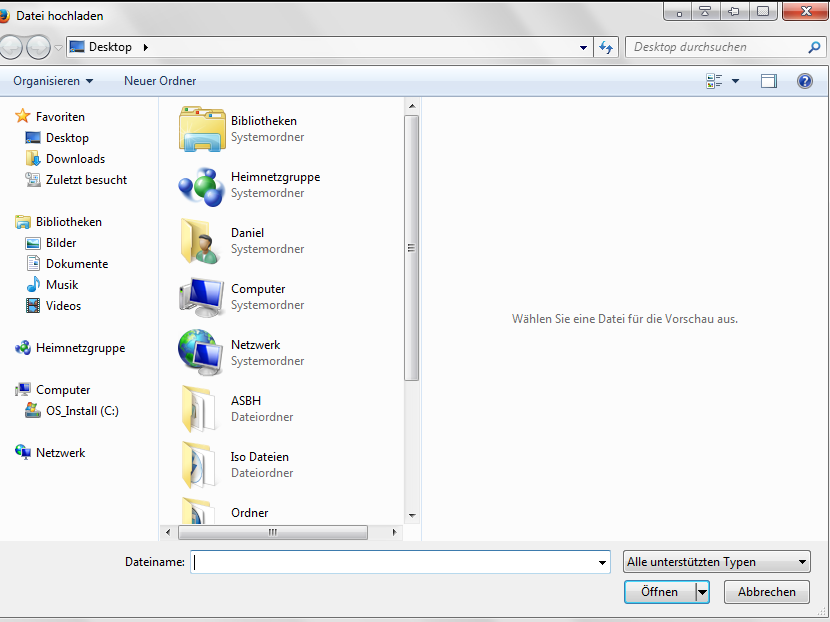Click the file list vertical scrollbar thumb
This screenshot has width=830, height=622.
coord(411,248)
